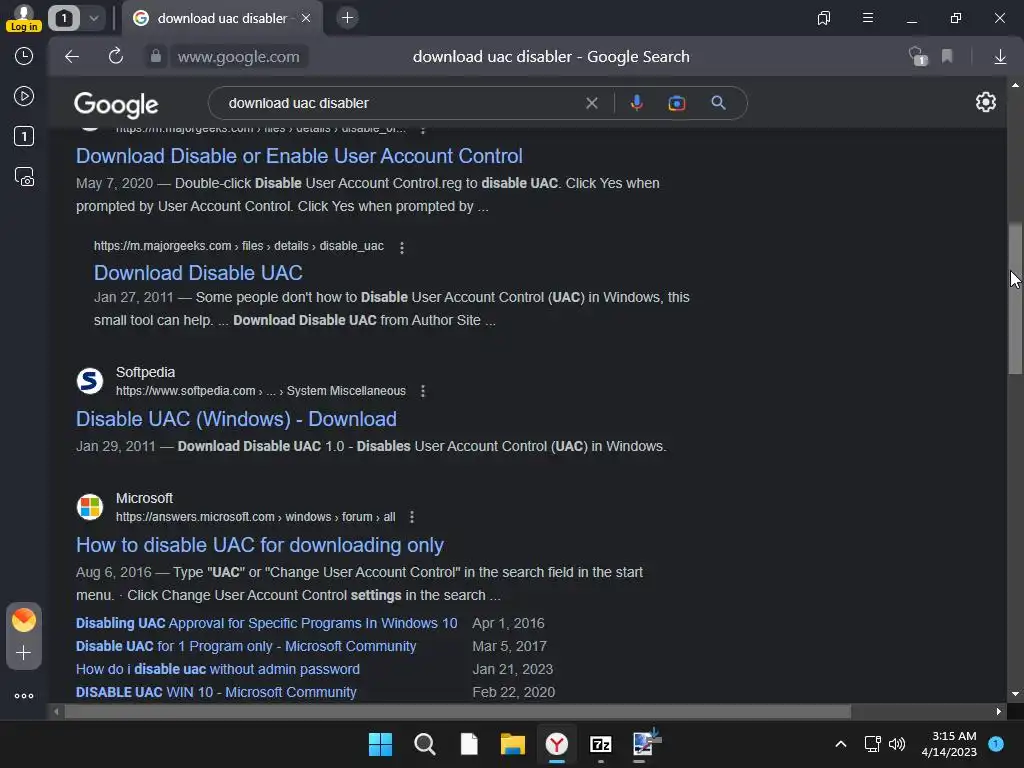Open 'Disable UAC (Windows) - Download' result

(236, 419)
